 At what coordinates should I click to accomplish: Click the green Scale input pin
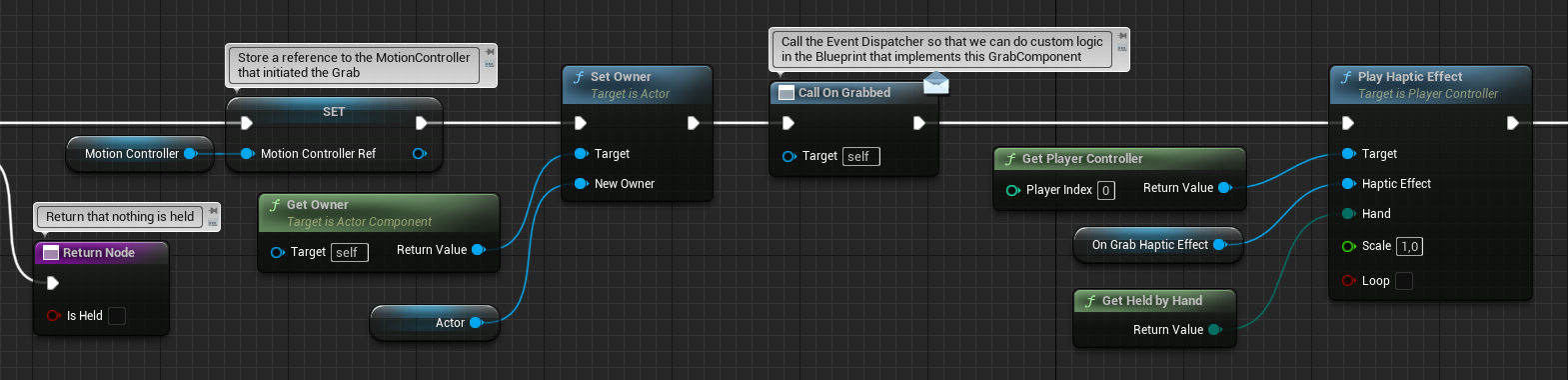[x=1349, y=246]
